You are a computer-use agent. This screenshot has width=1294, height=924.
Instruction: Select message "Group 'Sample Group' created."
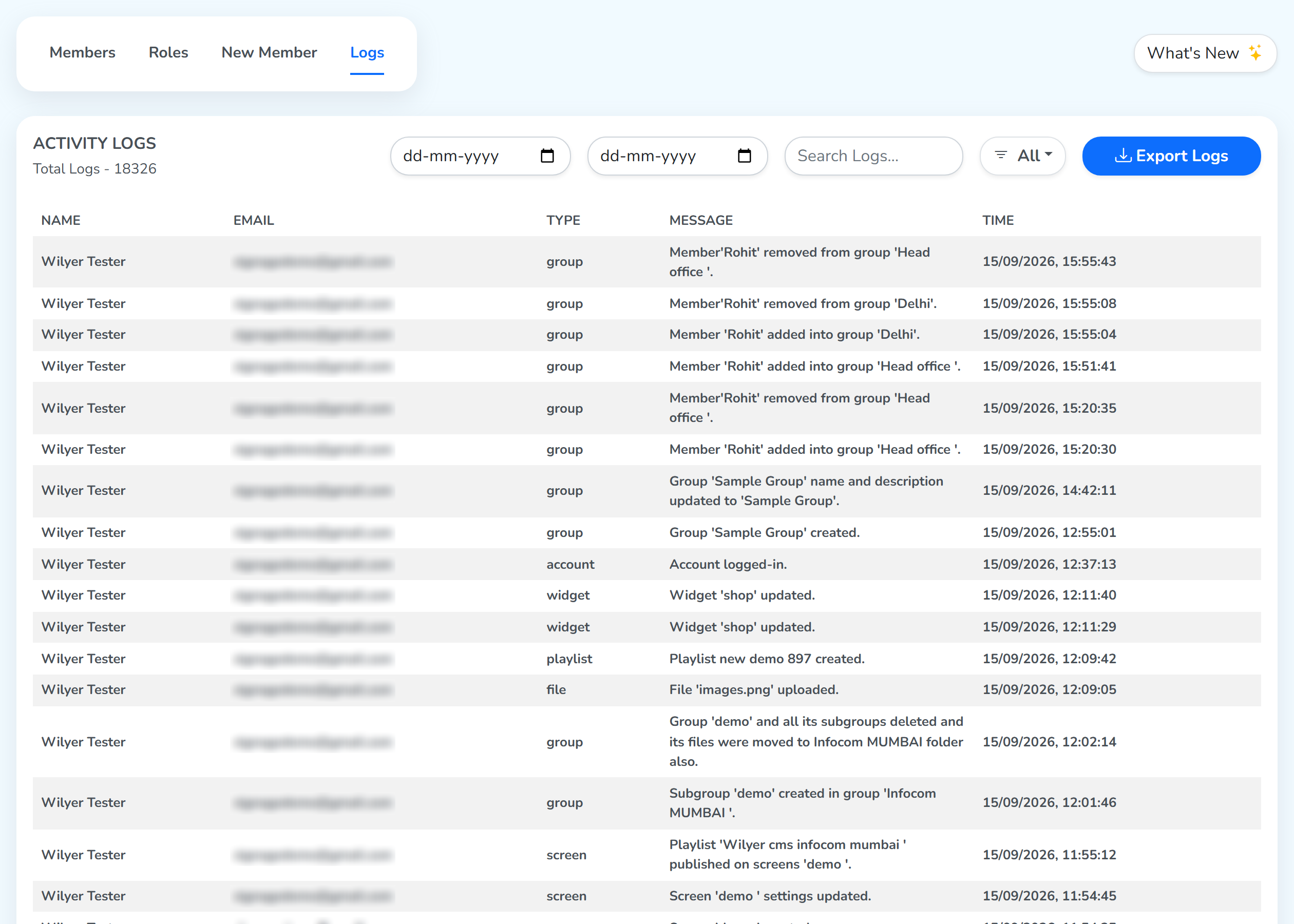click(x=764, y=532)
